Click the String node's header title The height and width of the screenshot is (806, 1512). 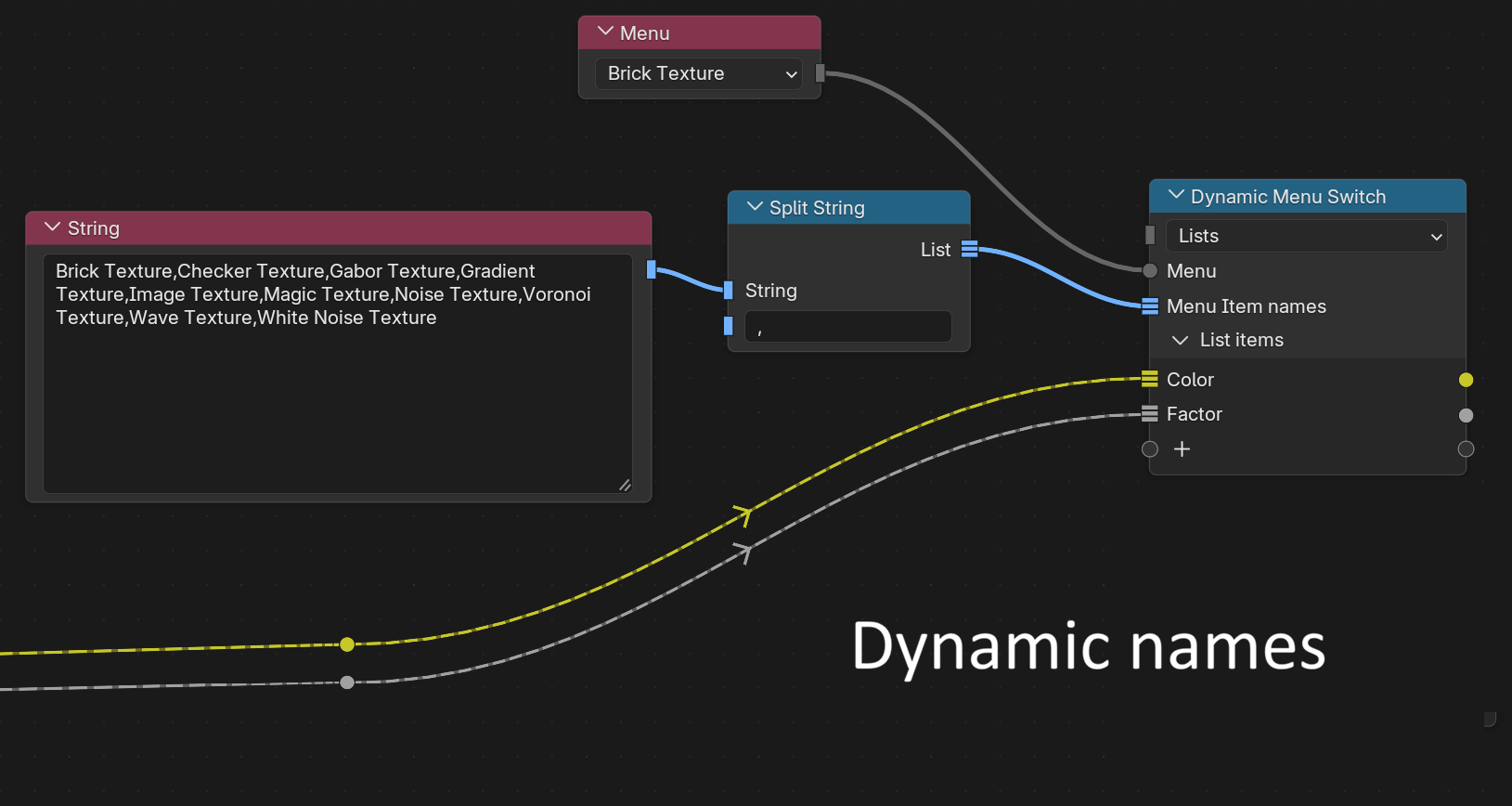94,228
